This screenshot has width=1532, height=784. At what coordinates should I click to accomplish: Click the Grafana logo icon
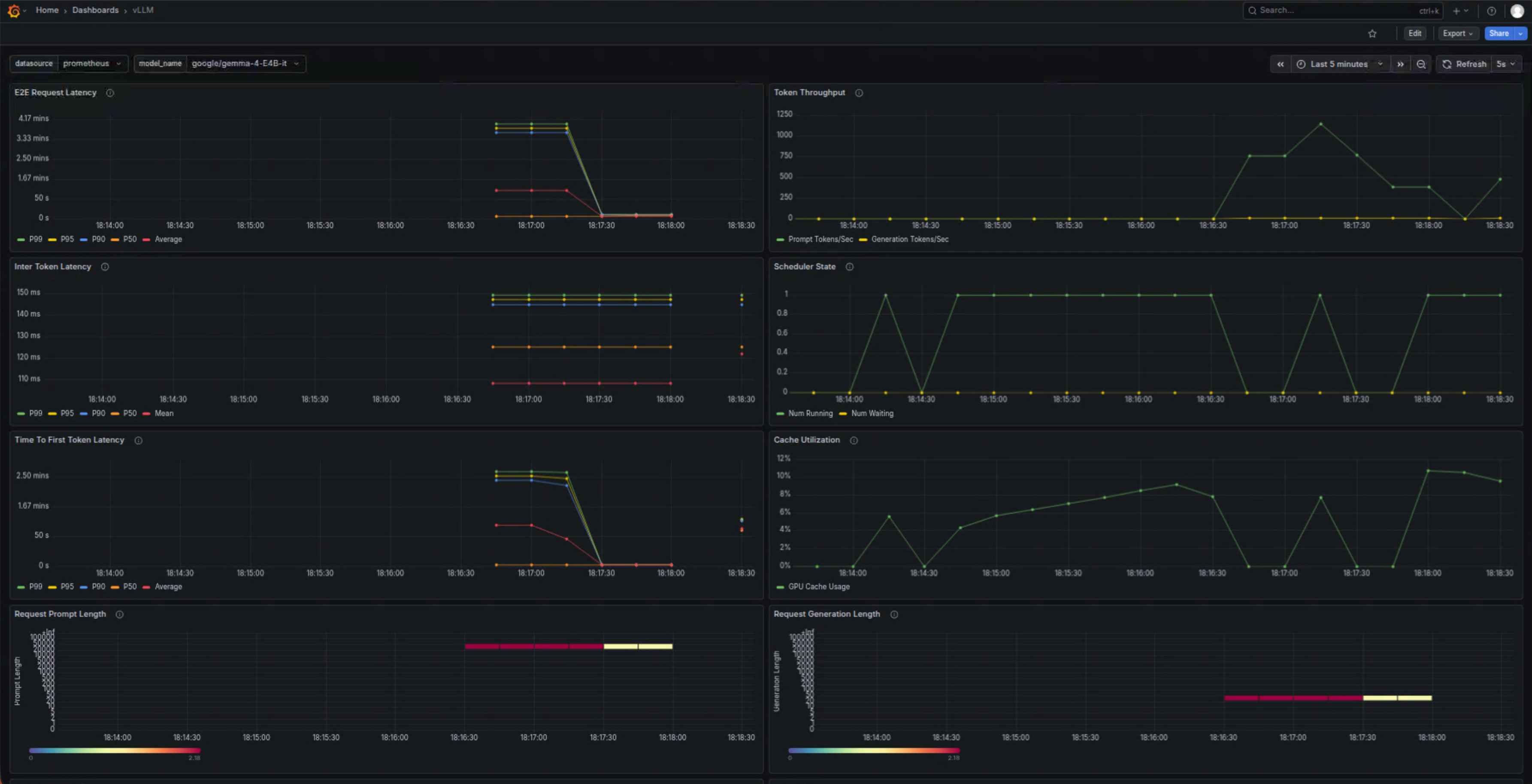(14, 11)
